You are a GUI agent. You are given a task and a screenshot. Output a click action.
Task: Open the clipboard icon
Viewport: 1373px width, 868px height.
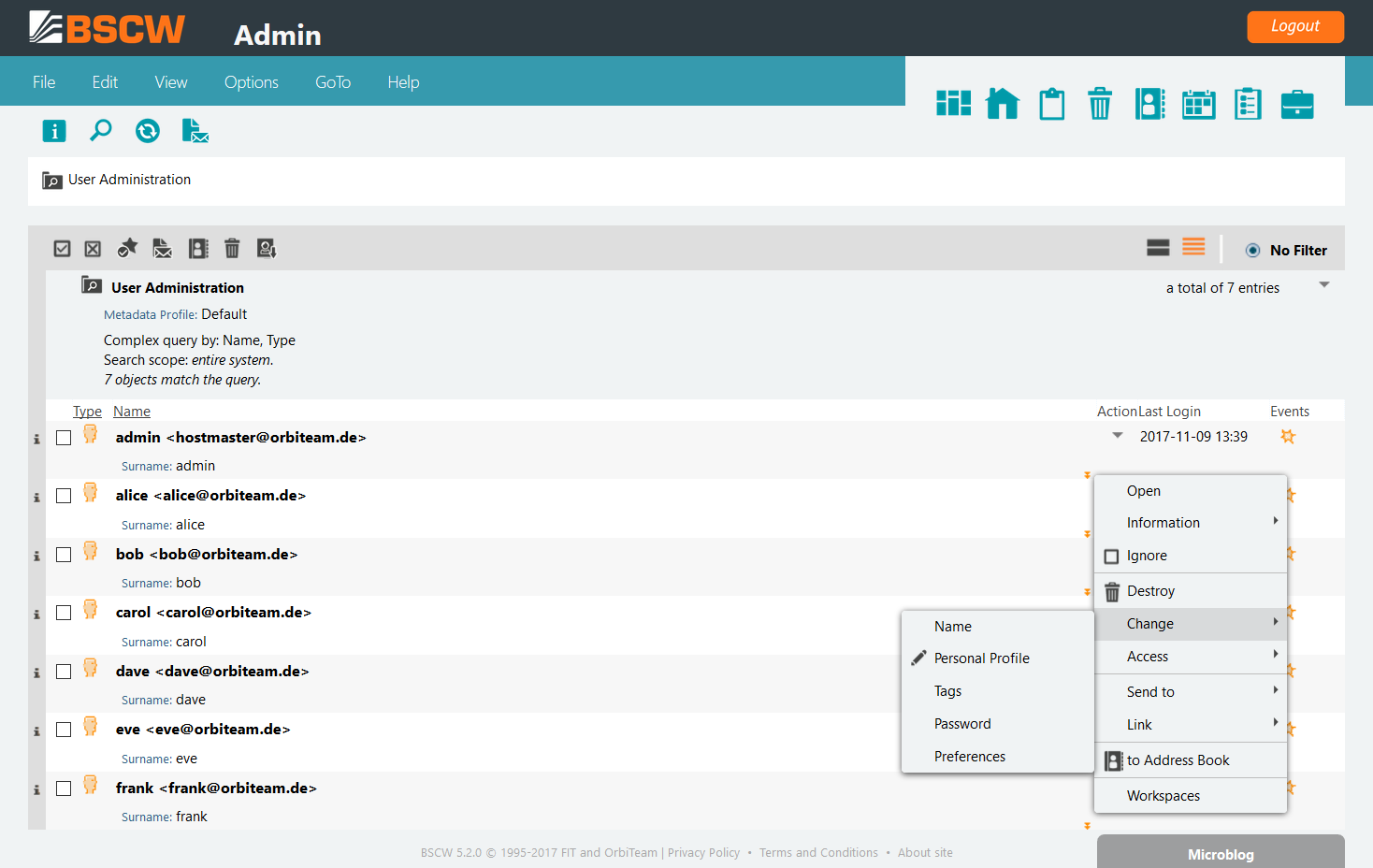tap(1052, 103)
